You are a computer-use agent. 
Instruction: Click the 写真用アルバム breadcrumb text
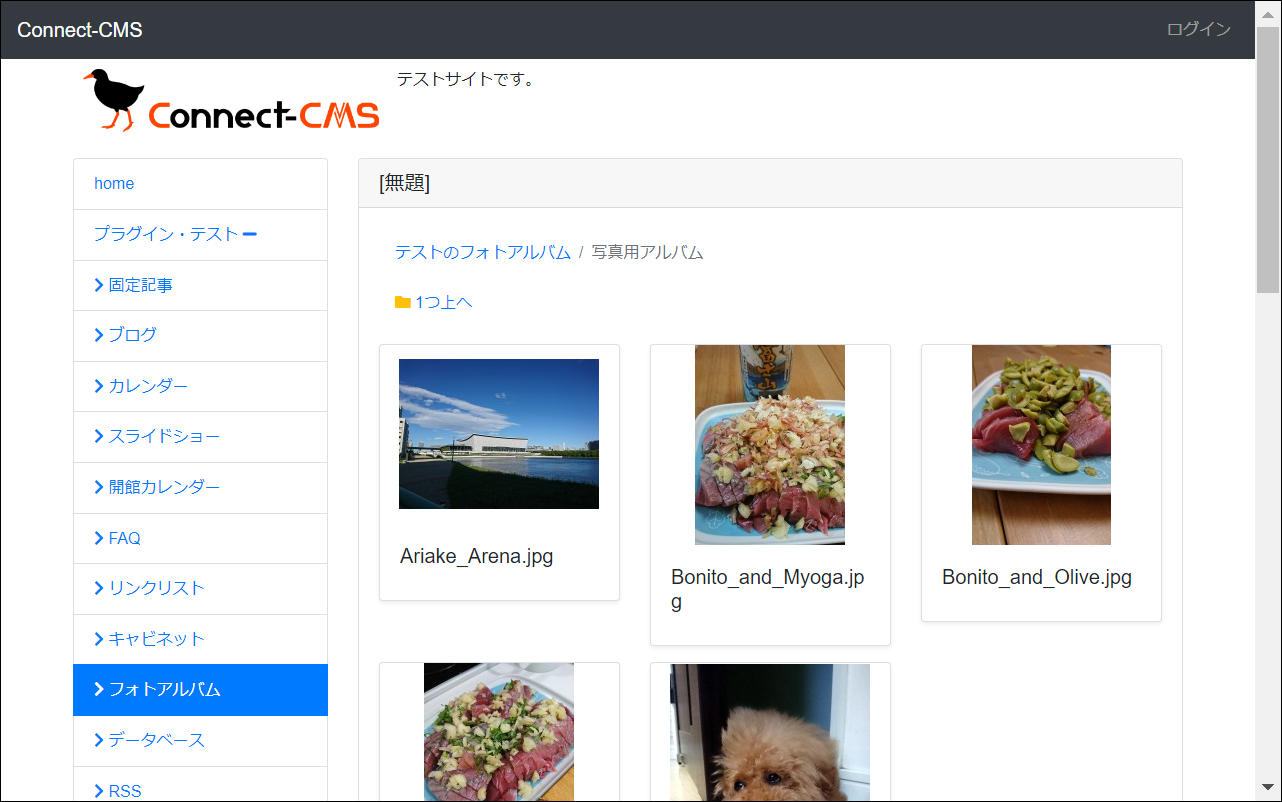(648, 252)
